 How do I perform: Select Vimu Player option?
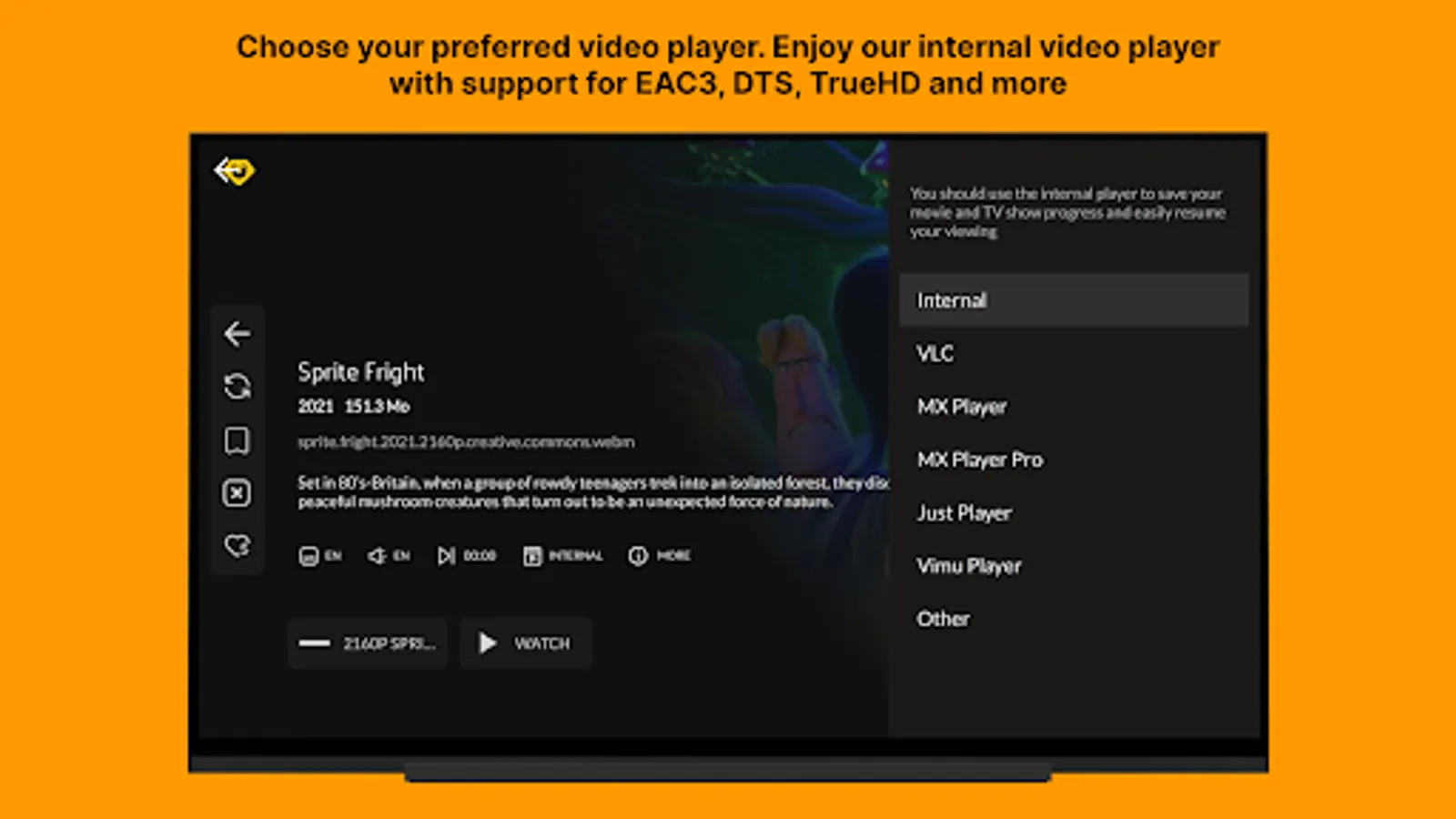(x=1074, y=566)
